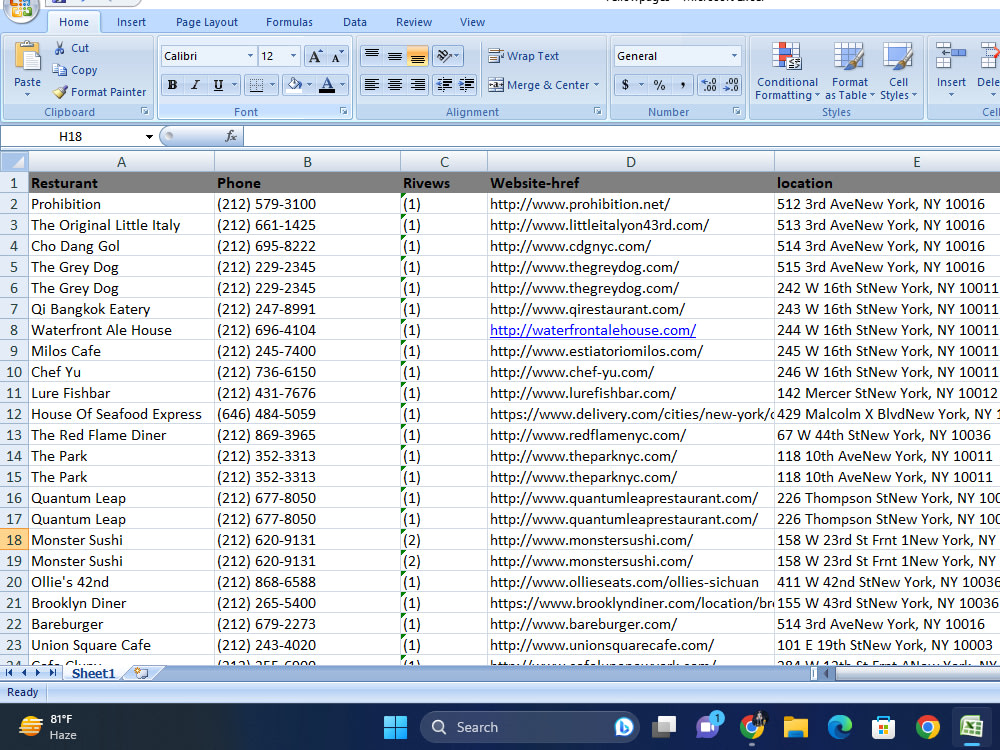Screen dimensions: 1000x750
Task: Click Insert cells button
Action: pos(951,71)
